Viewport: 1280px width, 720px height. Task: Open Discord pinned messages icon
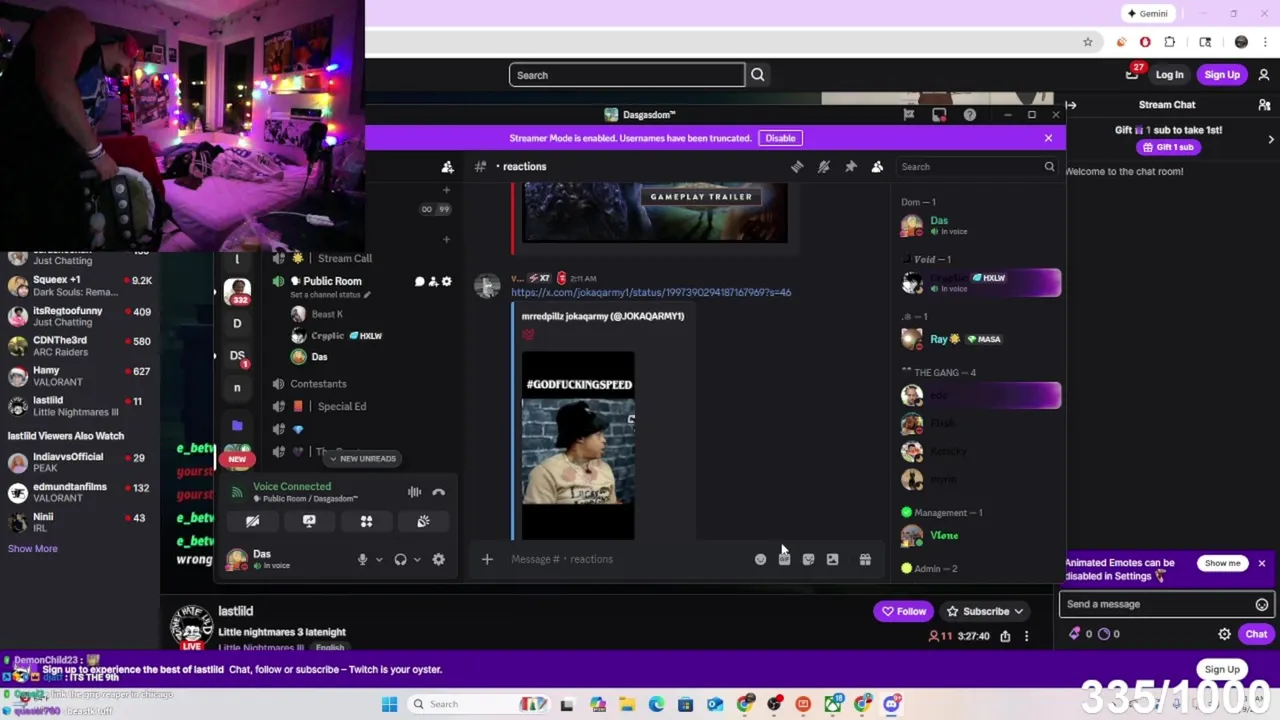pos(851,167)
